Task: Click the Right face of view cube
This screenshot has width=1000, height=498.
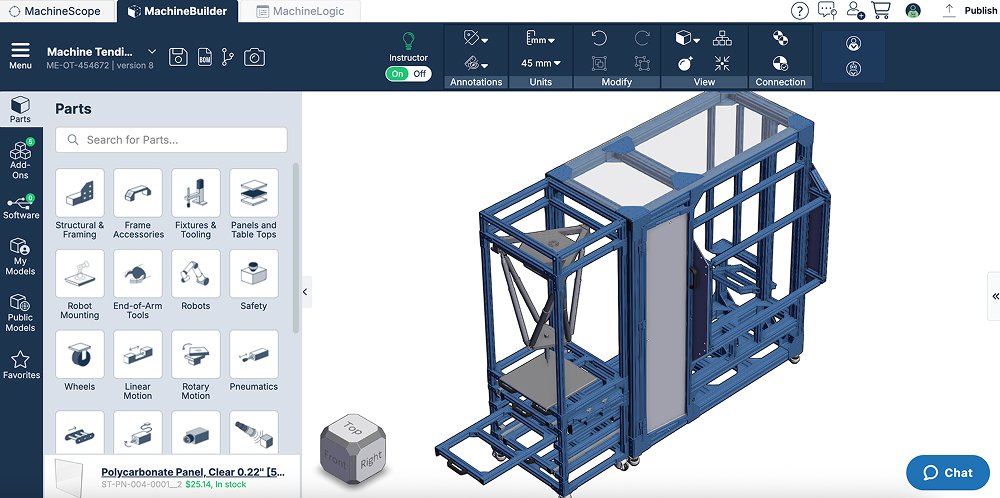Action: 371,460
